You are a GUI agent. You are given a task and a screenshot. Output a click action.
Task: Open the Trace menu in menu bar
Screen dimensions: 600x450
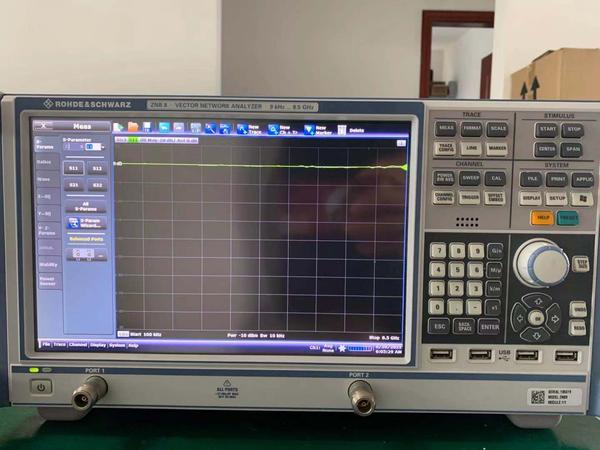[61, 344]
